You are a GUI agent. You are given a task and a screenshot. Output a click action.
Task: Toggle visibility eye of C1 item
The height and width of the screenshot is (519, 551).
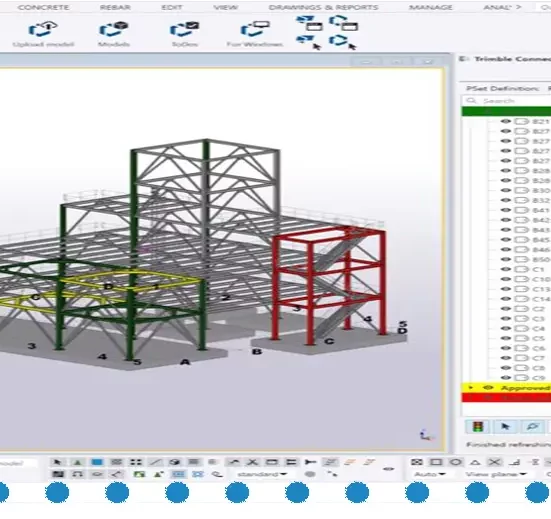pos(505,269)
